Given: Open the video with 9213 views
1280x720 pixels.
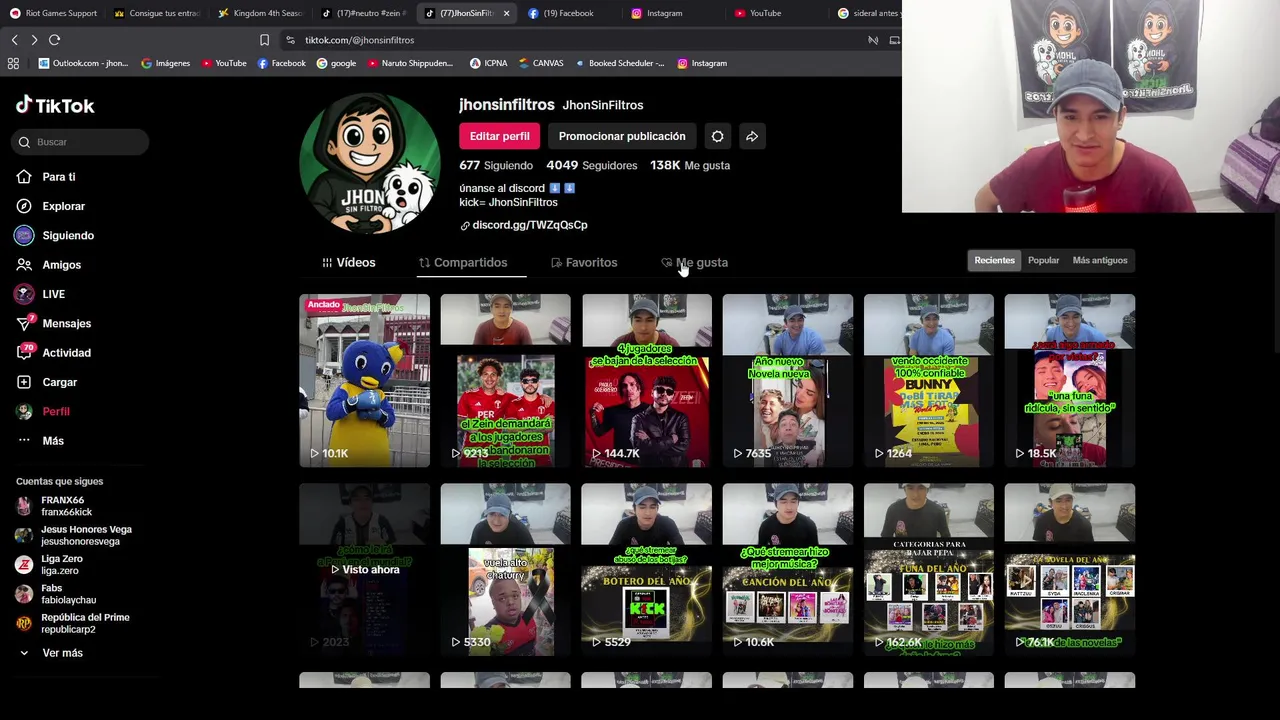Looking at the screenshot, I should pos(505,380).
